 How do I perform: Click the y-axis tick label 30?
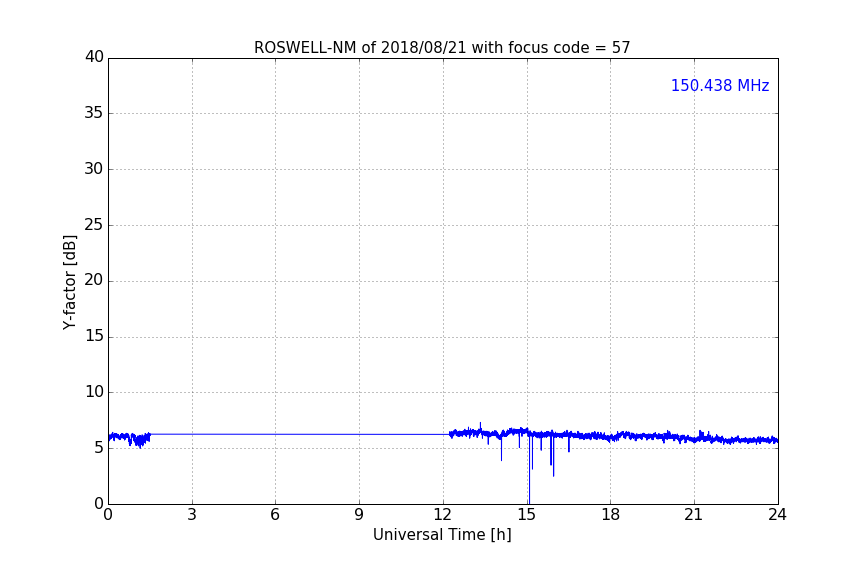tap(94, 169)
